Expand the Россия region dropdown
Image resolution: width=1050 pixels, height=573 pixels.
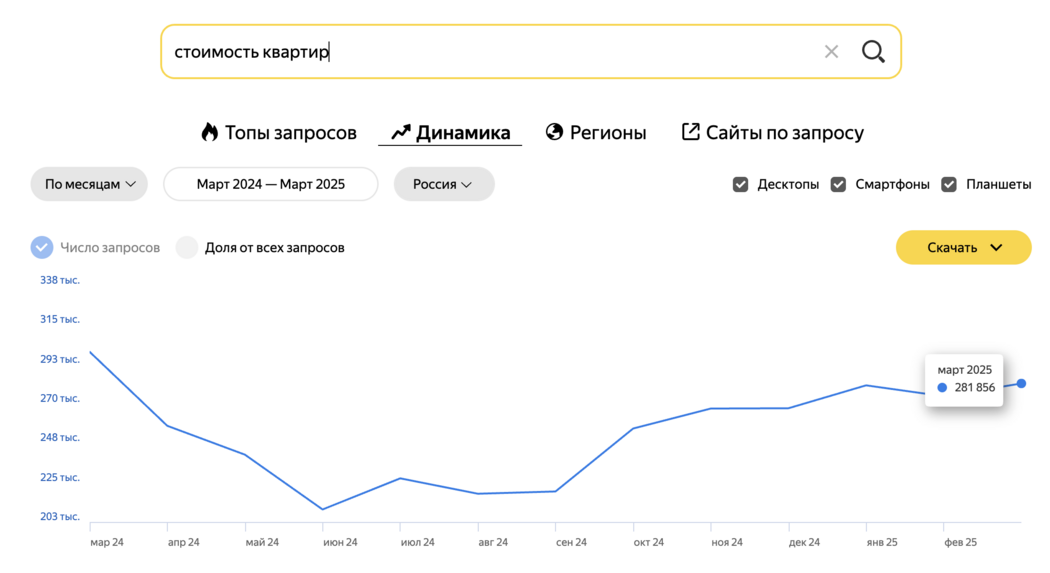coord(444,184)
